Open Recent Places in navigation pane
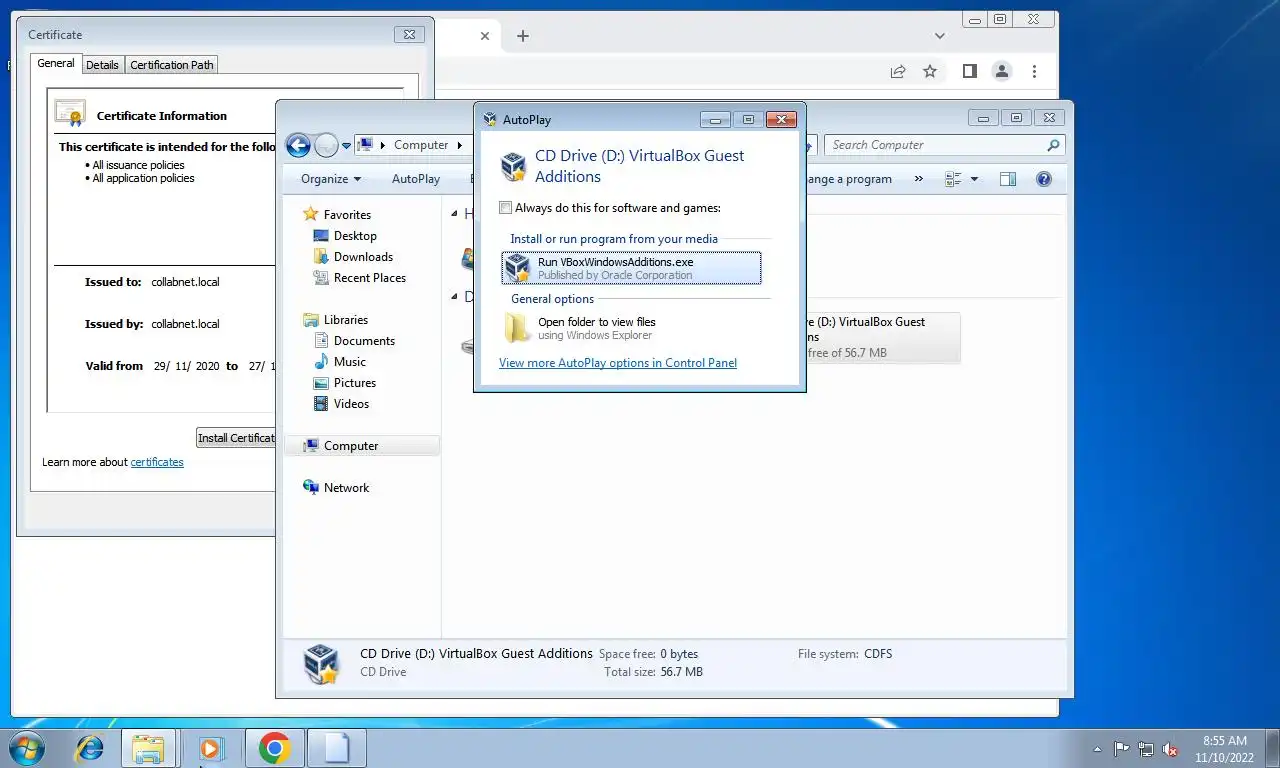The height and width of the screenshot is (768, 1280). 370,278
